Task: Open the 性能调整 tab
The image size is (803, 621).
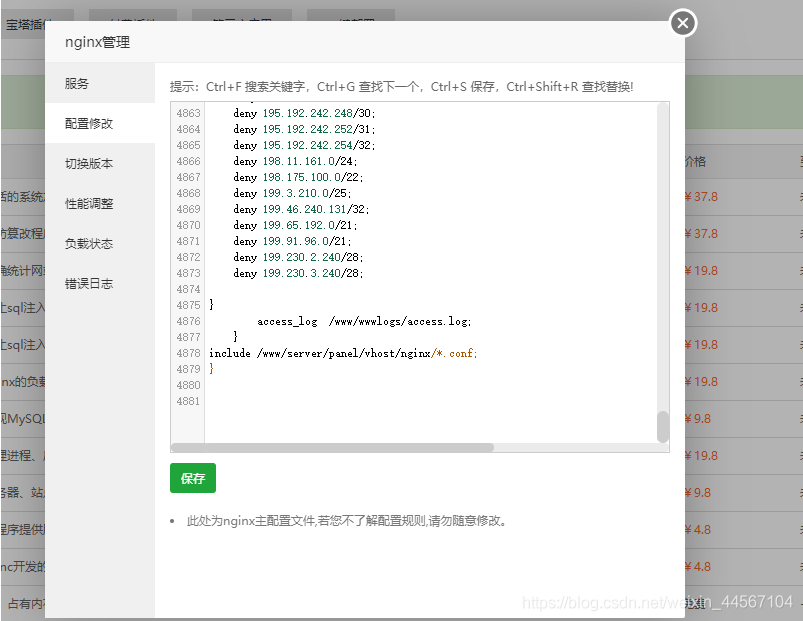Action: pyautogui.click(x=100, y=203)
